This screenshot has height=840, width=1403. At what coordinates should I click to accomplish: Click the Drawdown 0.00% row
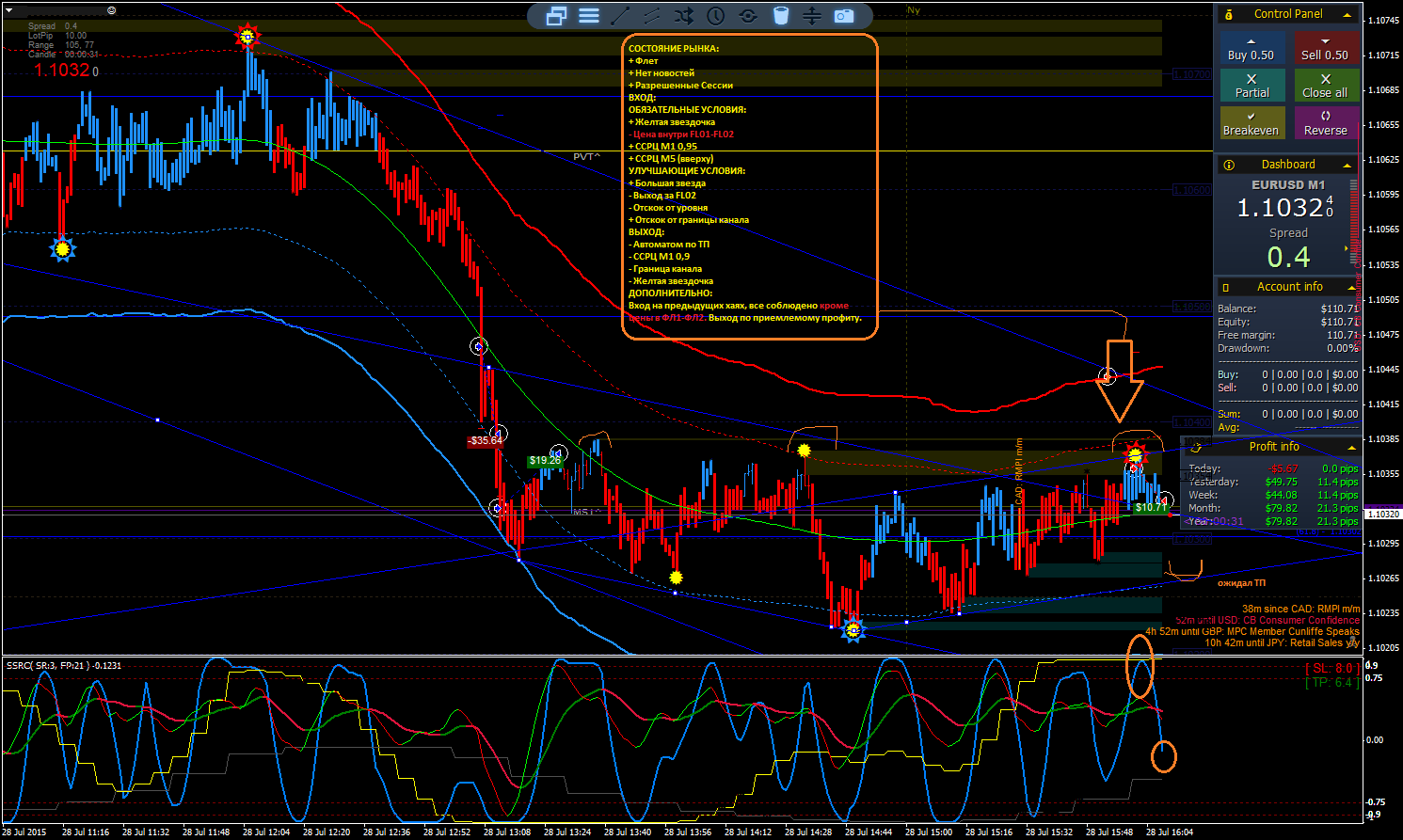click(1288, 348)
